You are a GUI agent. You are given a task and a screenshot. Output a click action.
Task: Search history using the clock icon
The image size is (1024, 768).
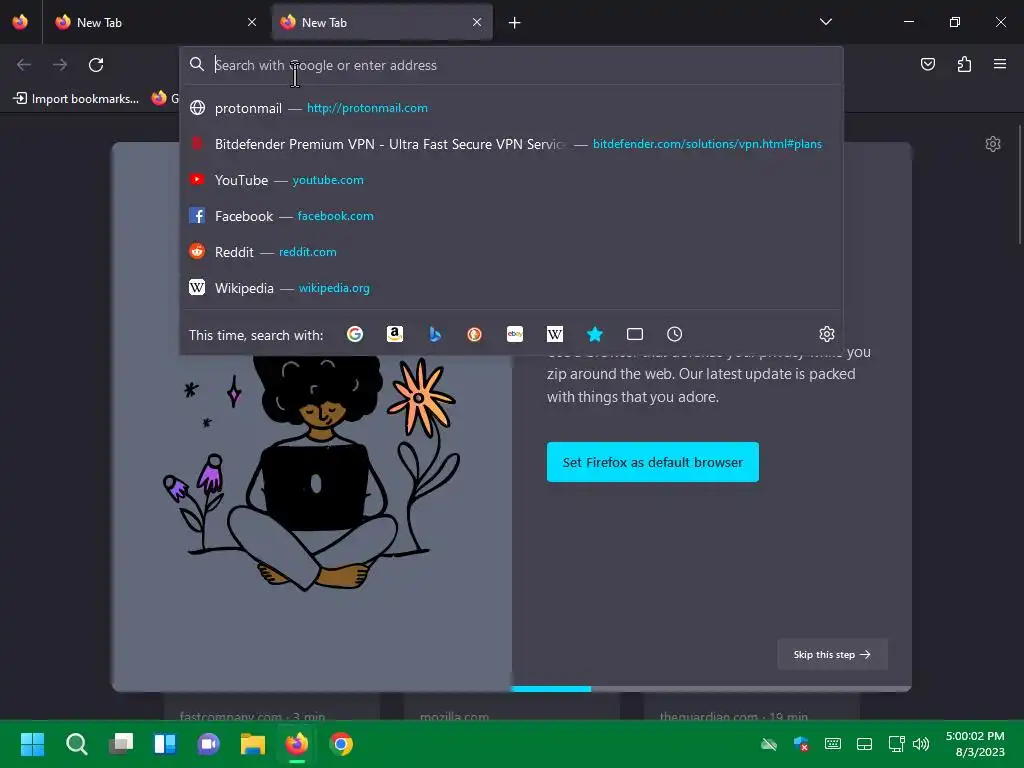[675, 334]
